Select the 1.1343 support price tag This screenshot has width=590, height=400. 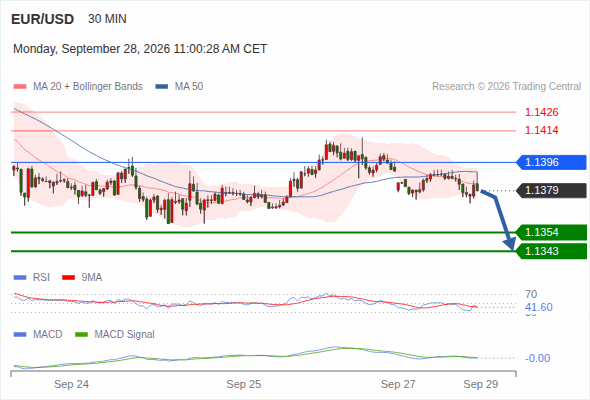[551, 251]
